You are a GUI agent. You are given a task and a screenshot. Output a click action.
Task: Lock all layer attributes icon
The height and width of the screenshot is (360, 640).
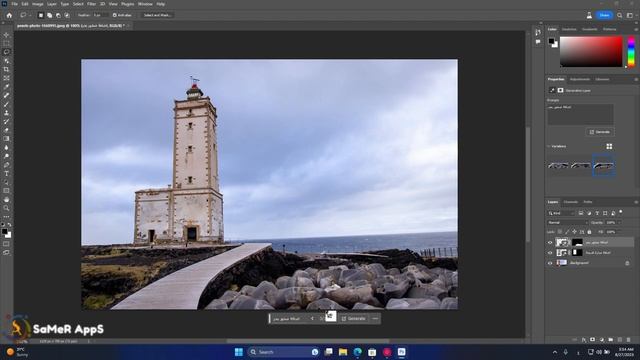click(589, 232)
